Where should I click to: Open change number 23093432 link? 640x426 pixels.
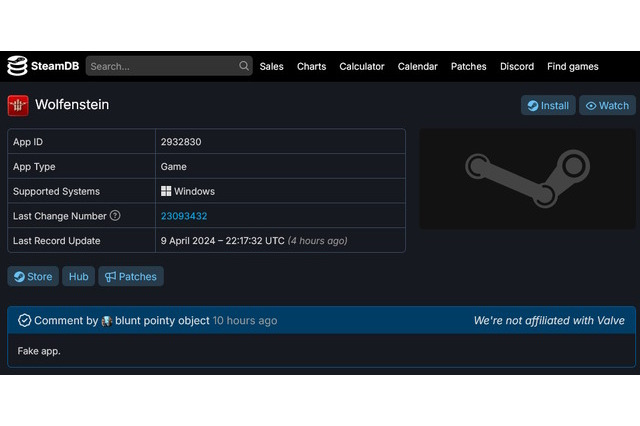tap(184, 216)
